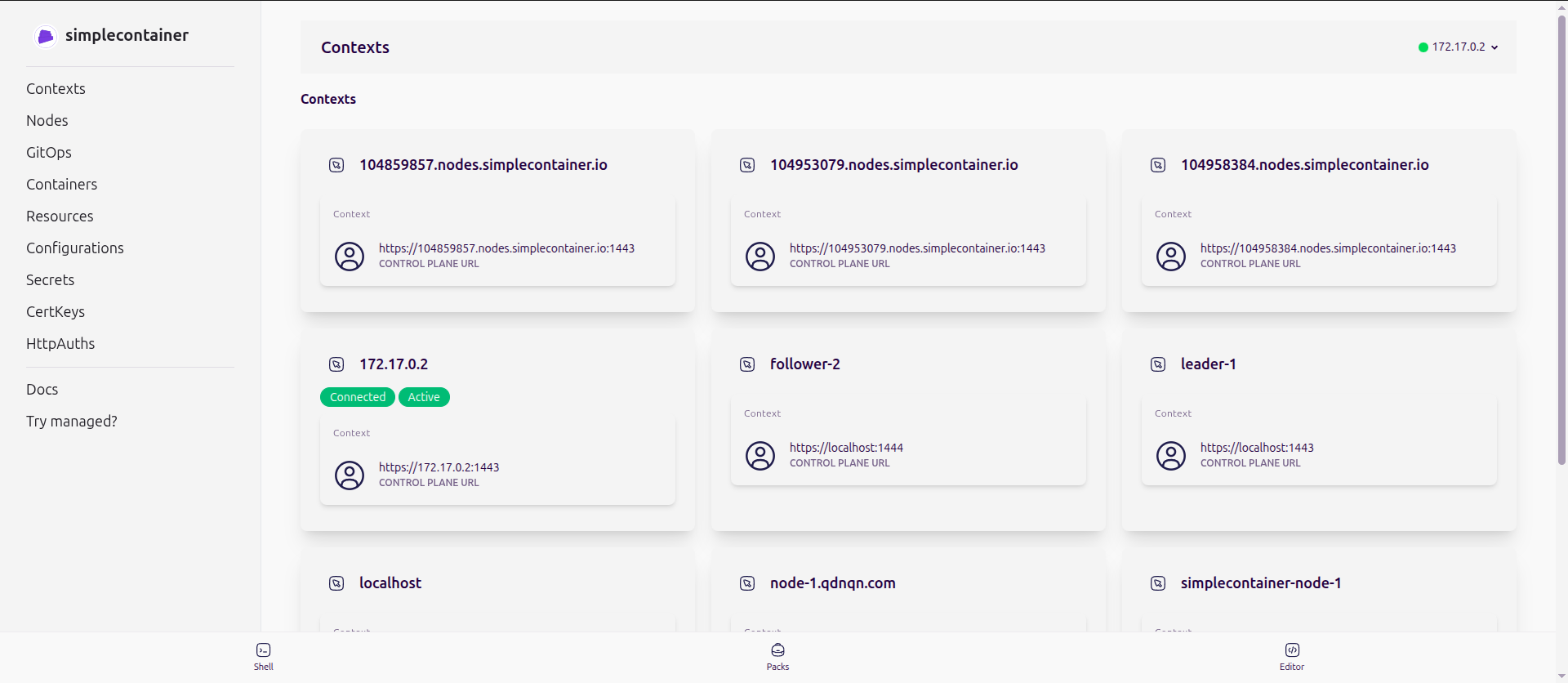Click the Contexts page header title

pyautogui.click(x=355, y=47)
